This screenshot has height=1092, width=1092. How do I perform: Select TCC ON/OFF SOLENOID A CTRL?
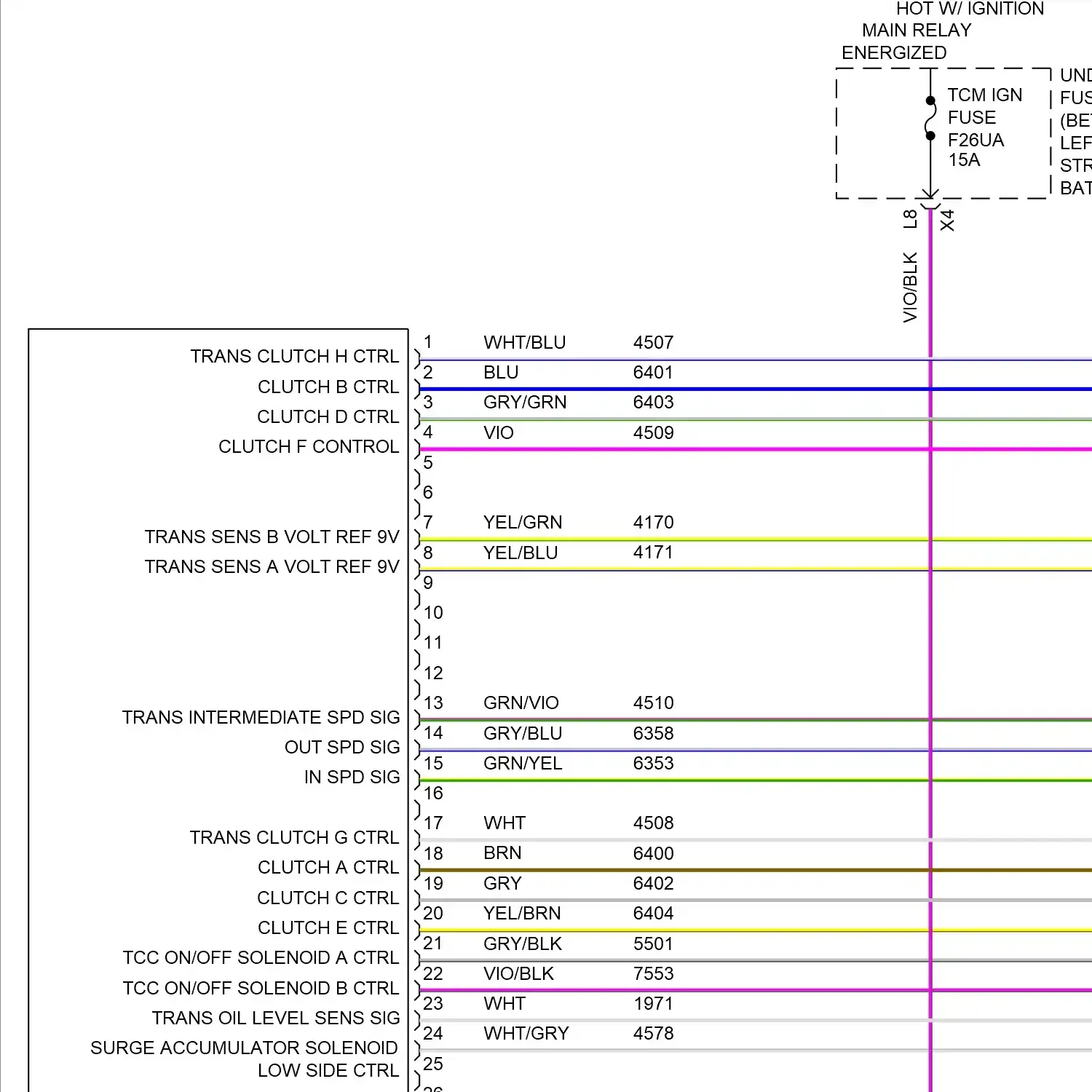(x=261, y=957)
